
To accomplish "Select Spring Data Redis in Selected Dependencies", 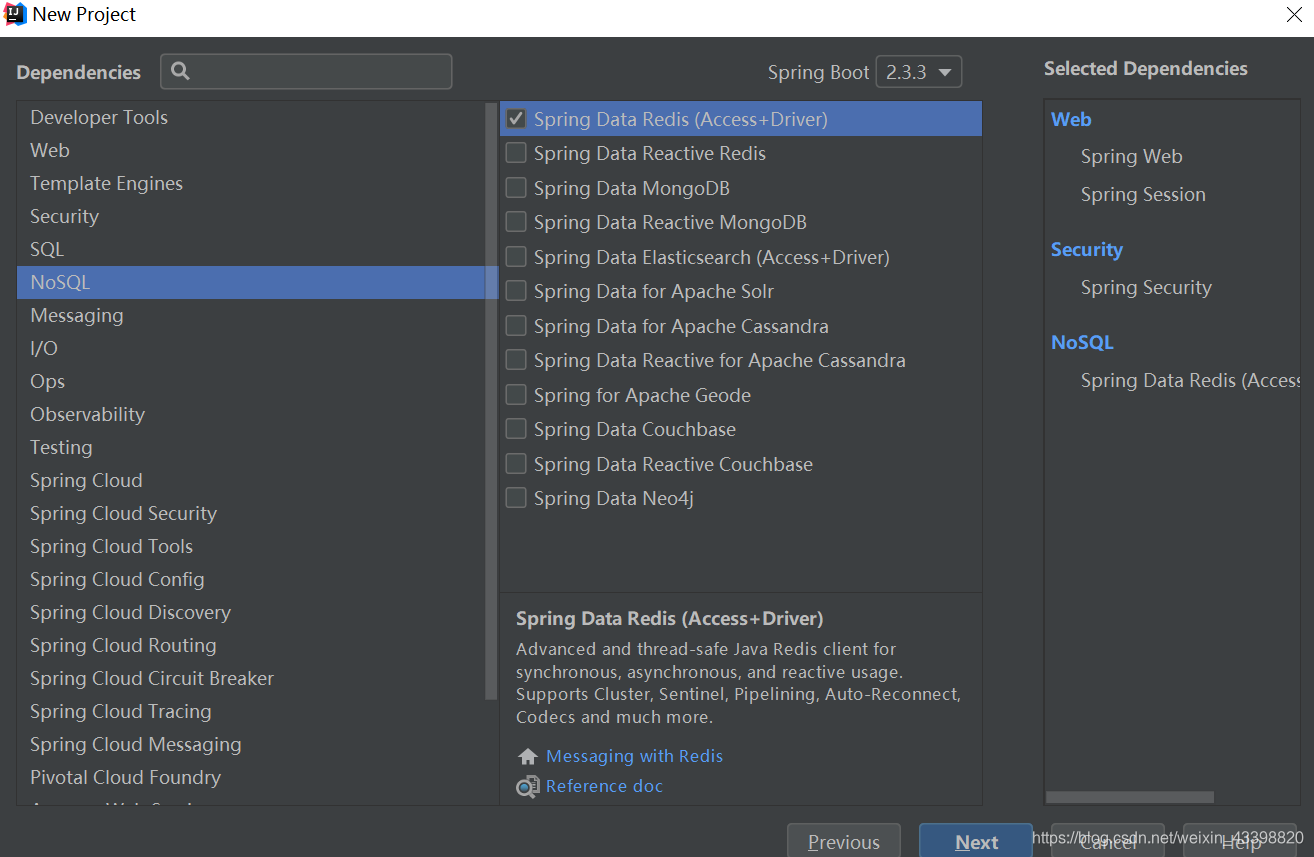I will (x=1190, y=380).
